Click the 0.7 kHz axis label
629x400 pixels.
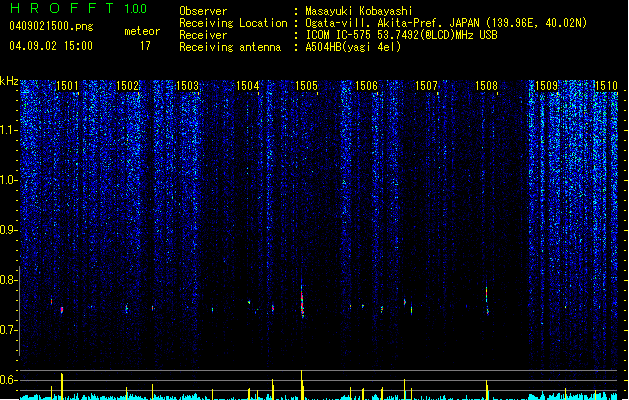[9, 330]
